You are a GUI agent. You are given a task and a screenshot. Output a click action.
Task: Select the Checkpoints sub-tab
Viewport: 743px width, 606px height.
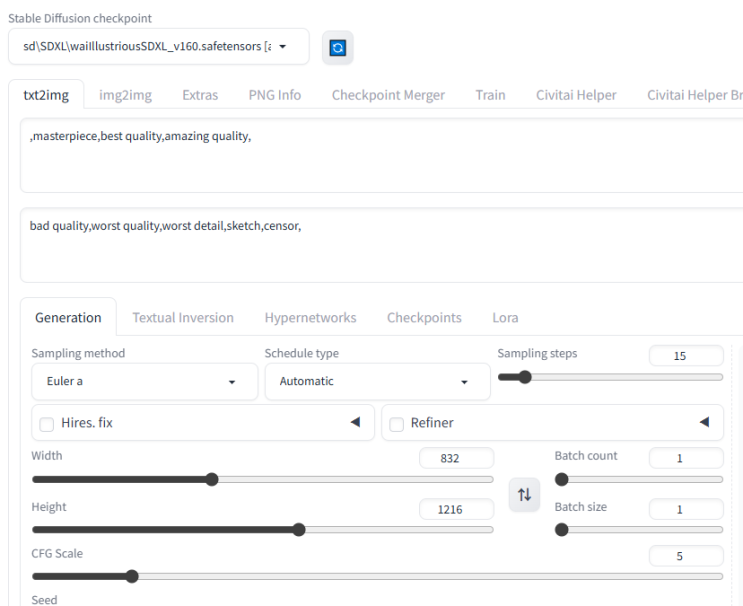coord(424,317)
